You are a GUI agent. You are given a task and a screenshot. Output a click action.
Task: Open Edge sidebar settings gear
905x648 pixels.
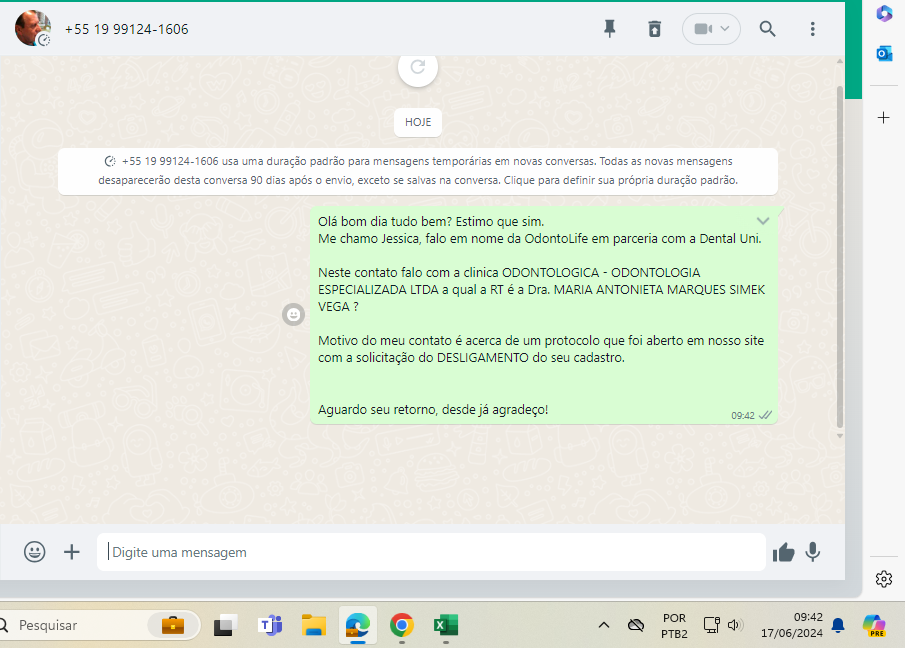point(884,579)
